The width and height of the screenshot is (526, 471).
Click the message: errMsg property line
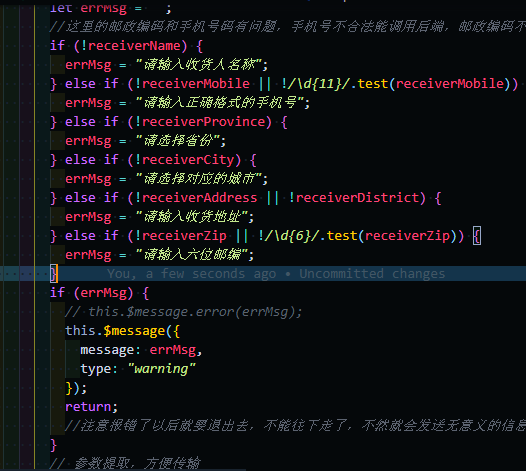141,350
